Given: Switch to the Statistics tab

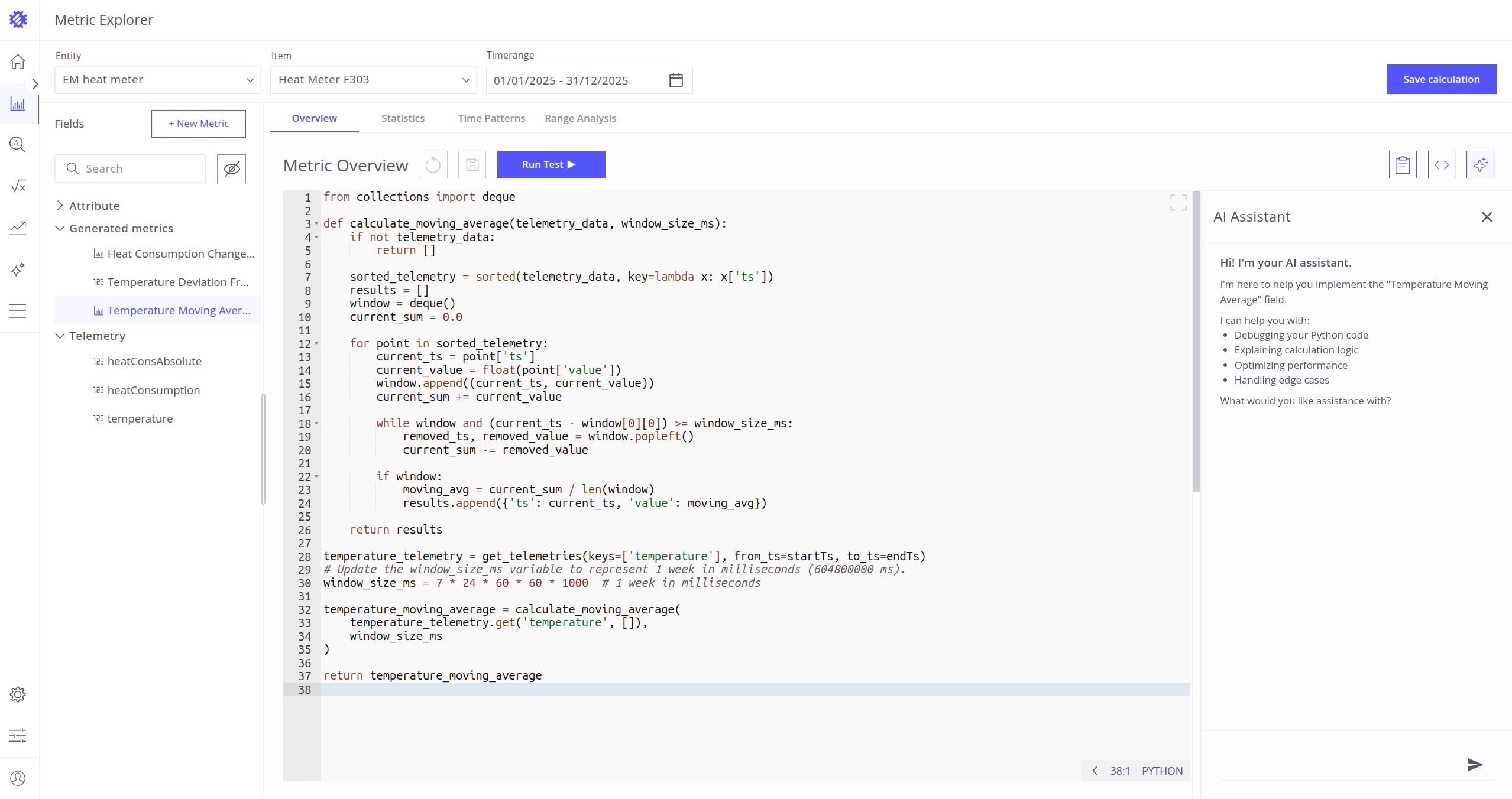Looking at the screenshot, I should click(x=403, y=118).
